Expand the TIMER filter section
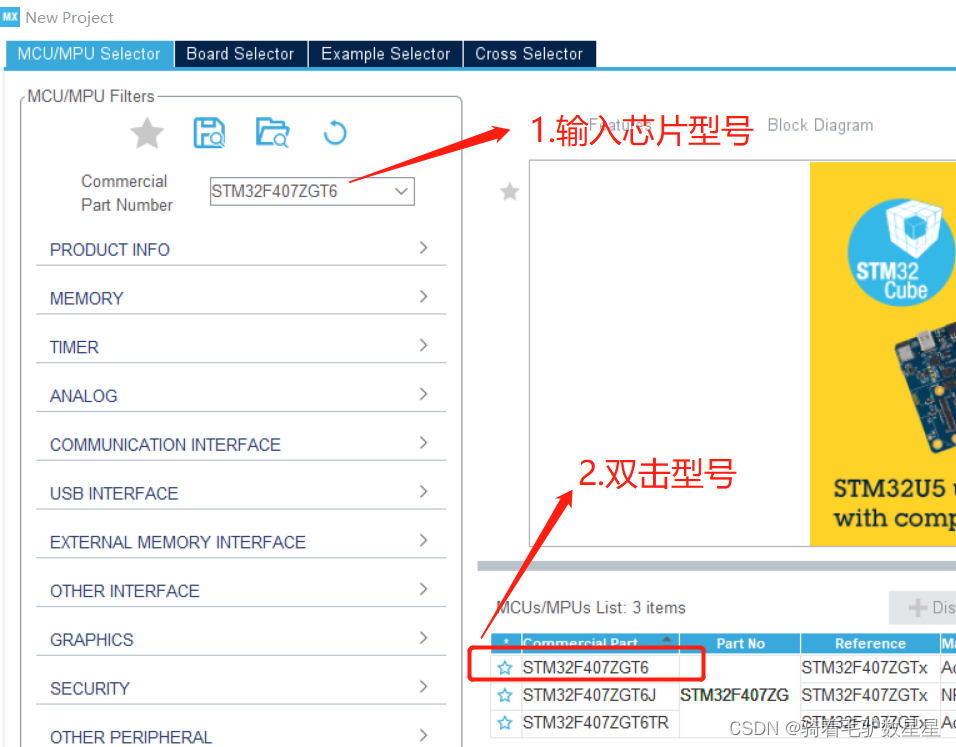Viewport: 956px width, 747px height. [x=241, y=346]
